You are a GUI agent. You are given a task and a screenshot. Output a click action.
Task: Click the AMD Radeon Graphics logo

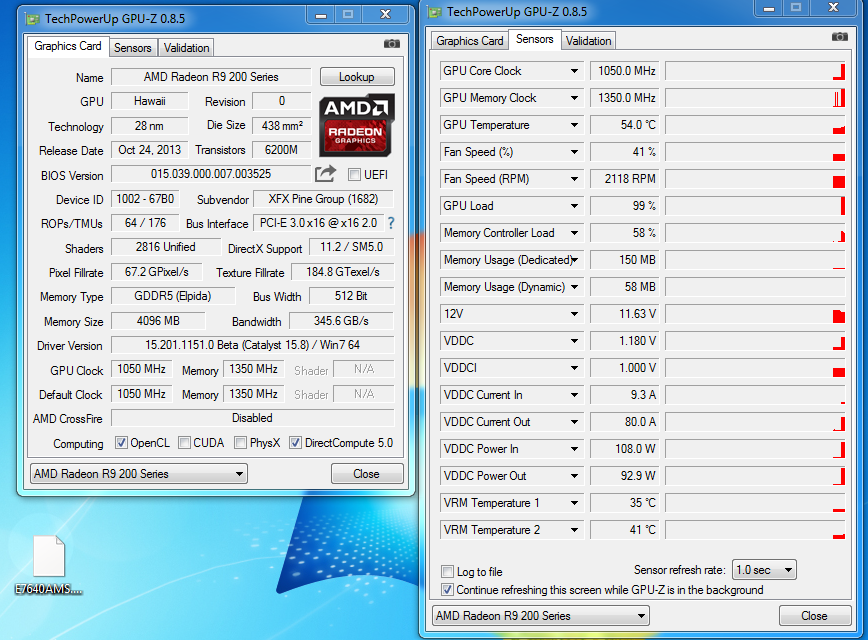[356, 125]
